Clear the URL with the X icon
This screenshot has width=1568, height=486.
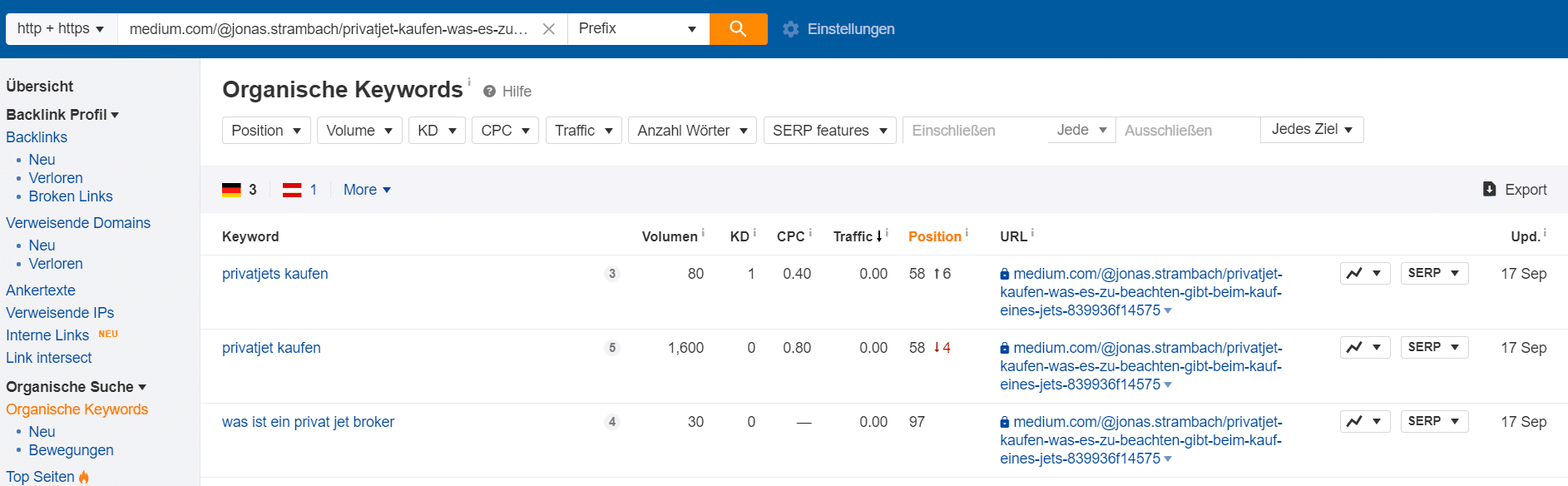coord(549,29)
